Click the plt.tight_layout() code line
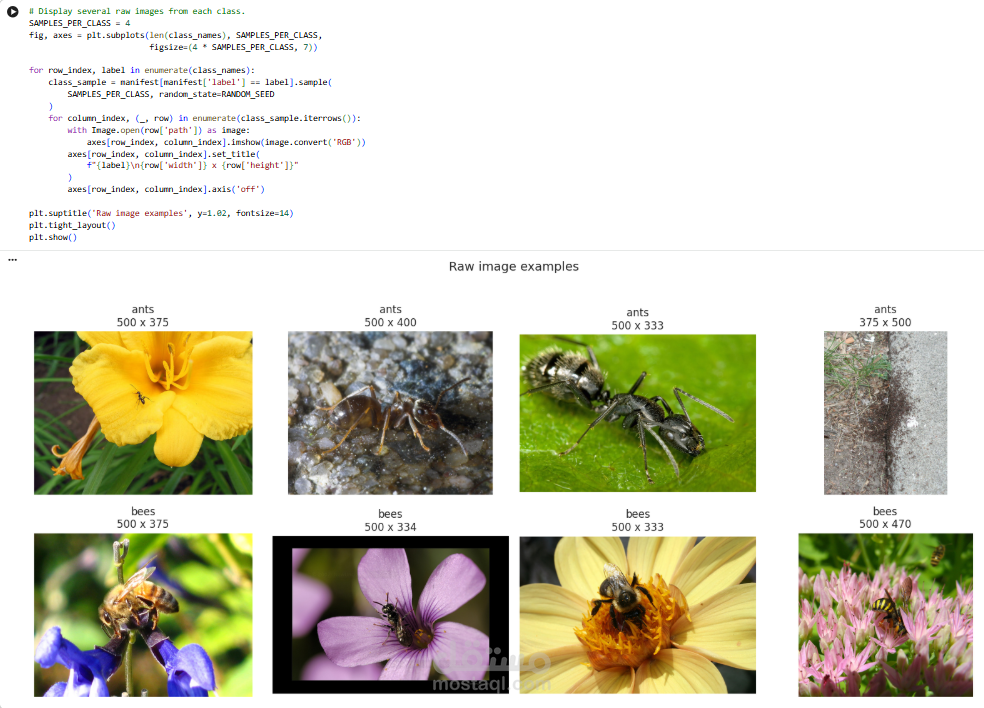Screen dimensions: 984x708 click(x=72, y=225)
